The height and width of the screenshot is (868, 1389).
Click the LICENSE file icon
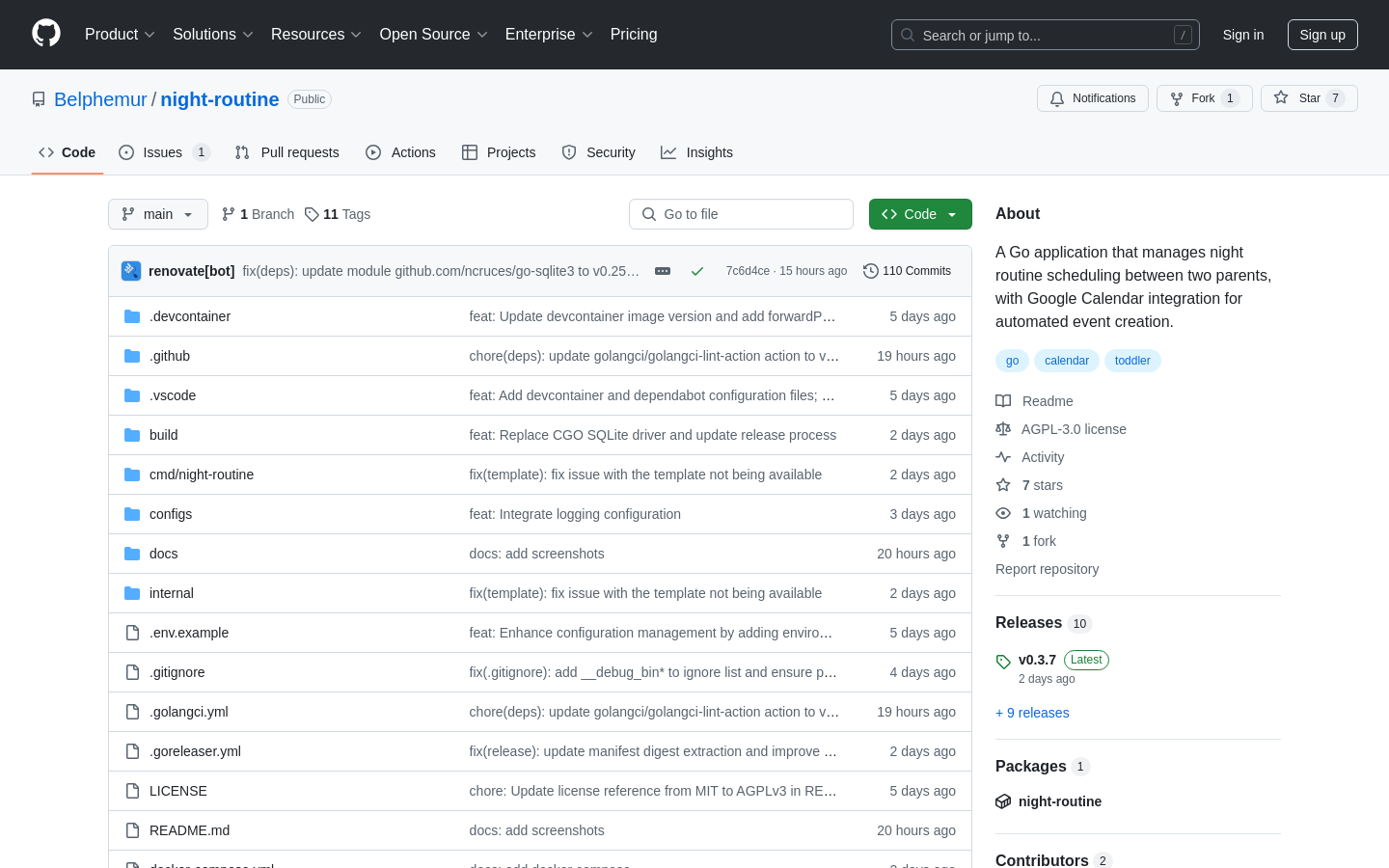pyautogui.click(x=132, y=791)
